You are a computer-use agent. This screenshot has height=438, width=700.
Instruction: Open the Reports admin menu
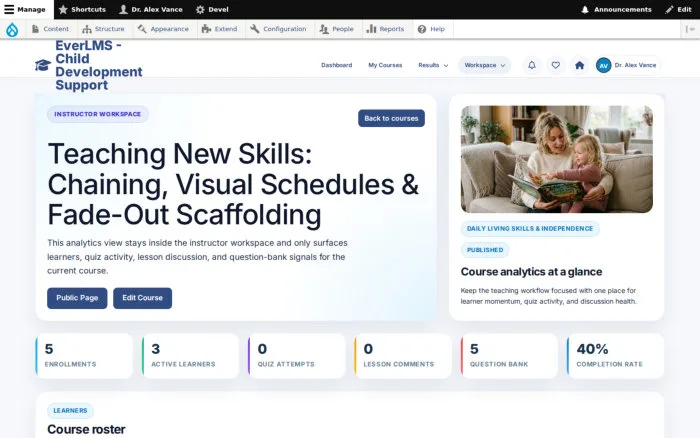(385, 29)
